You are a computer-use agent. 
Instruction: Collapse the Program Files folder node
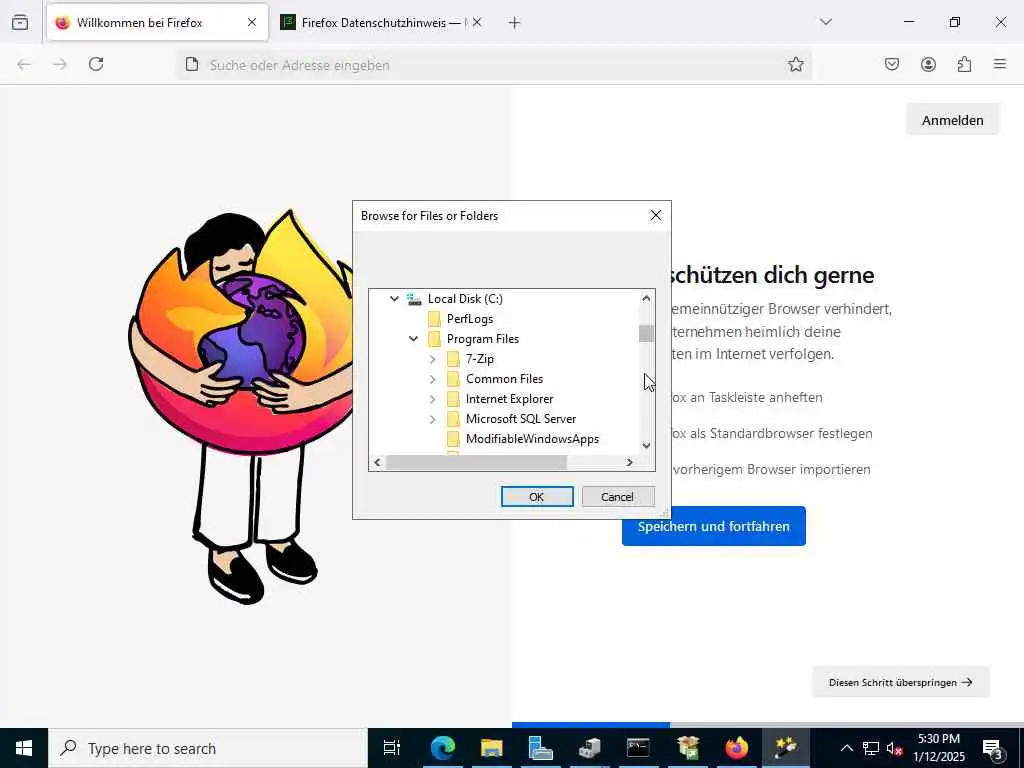point(413,339)
